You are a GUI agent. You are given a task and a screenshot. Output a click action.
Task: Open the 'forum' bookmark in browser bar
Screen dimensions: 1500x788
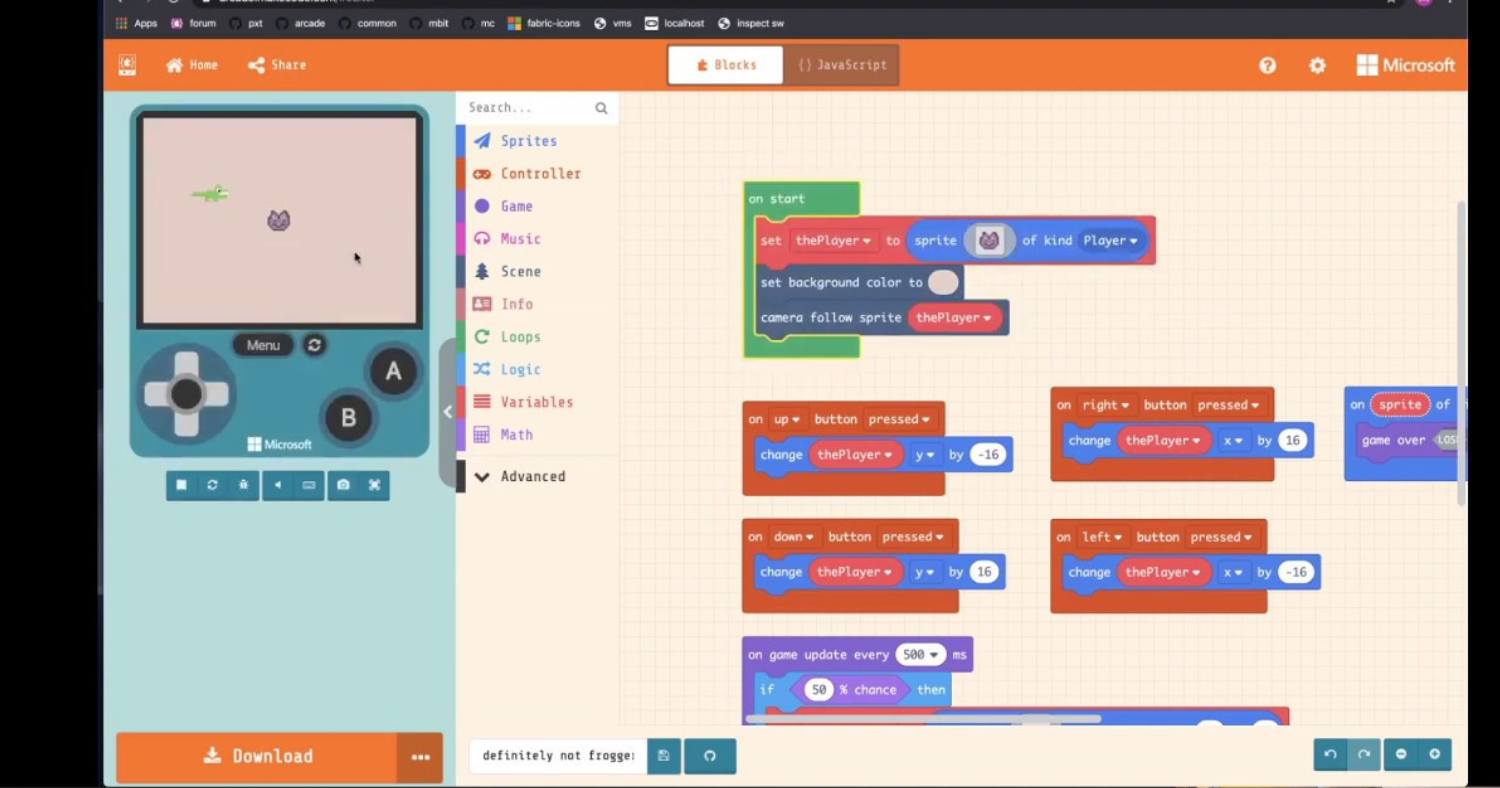pyautogui.click(x=193, y=23)
